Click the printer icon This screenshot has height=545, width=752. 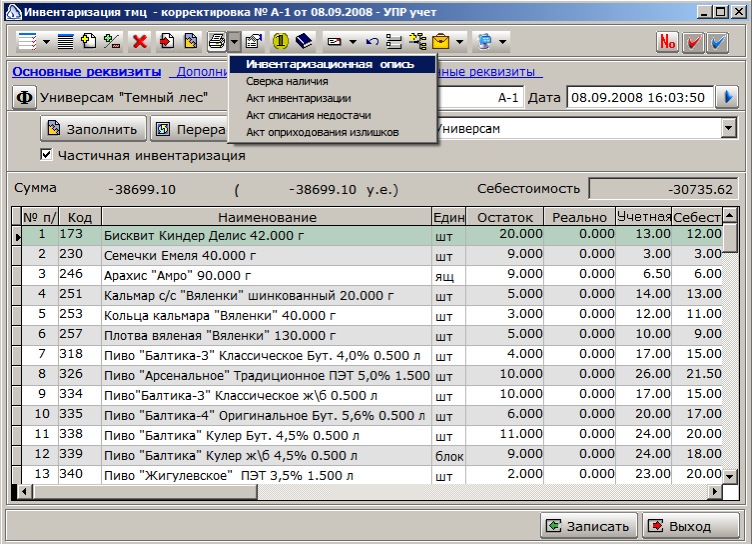[217, 42]
